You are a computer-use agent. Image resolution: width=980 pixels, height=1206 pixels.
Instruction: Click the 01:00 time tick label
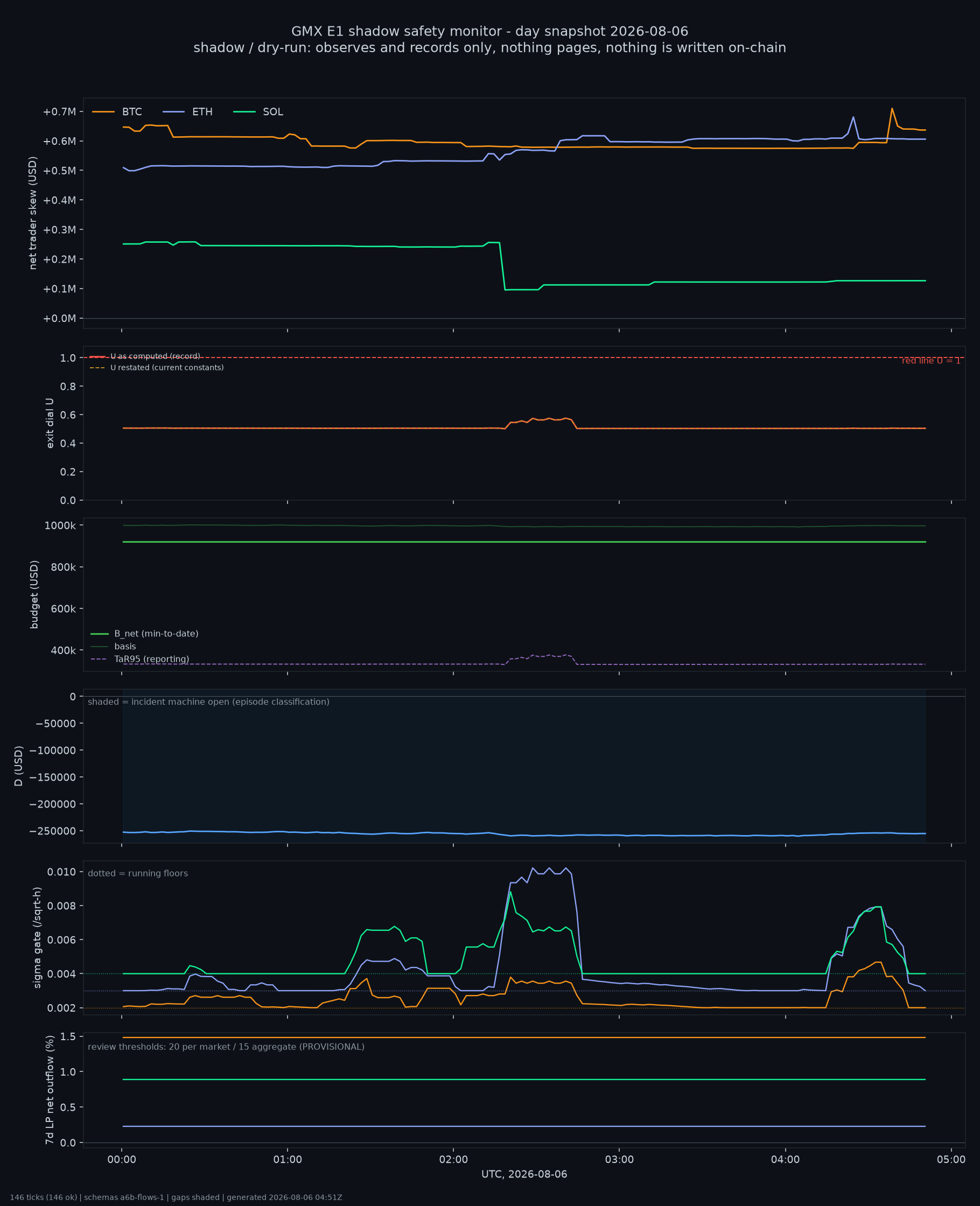pos(288,1160)
